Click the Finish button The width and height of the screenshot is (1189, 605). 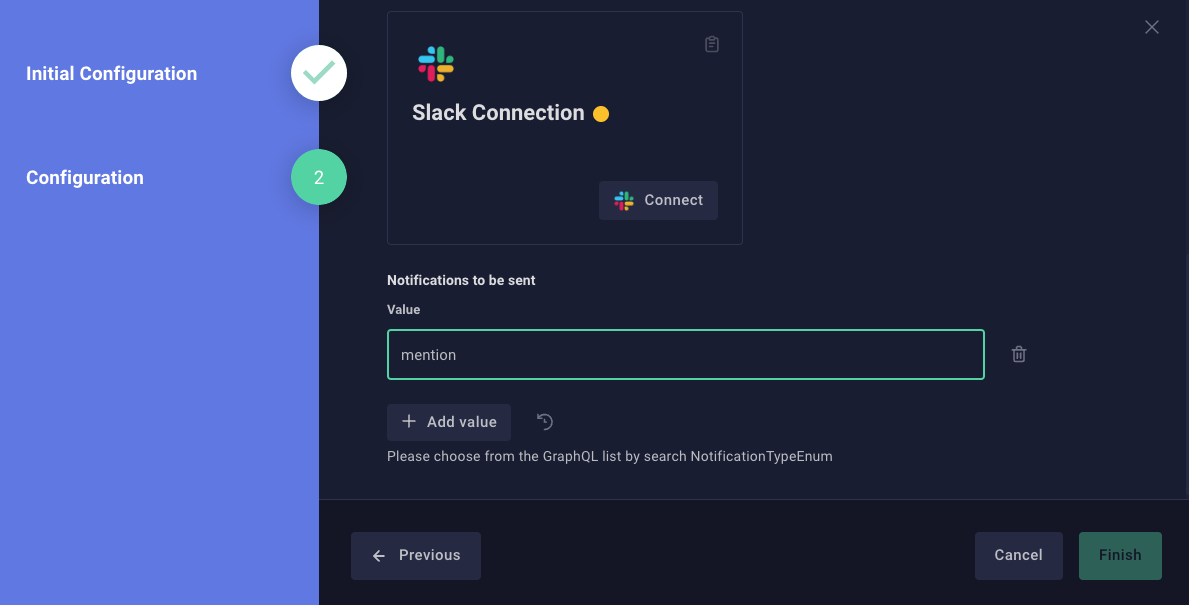1120,556
